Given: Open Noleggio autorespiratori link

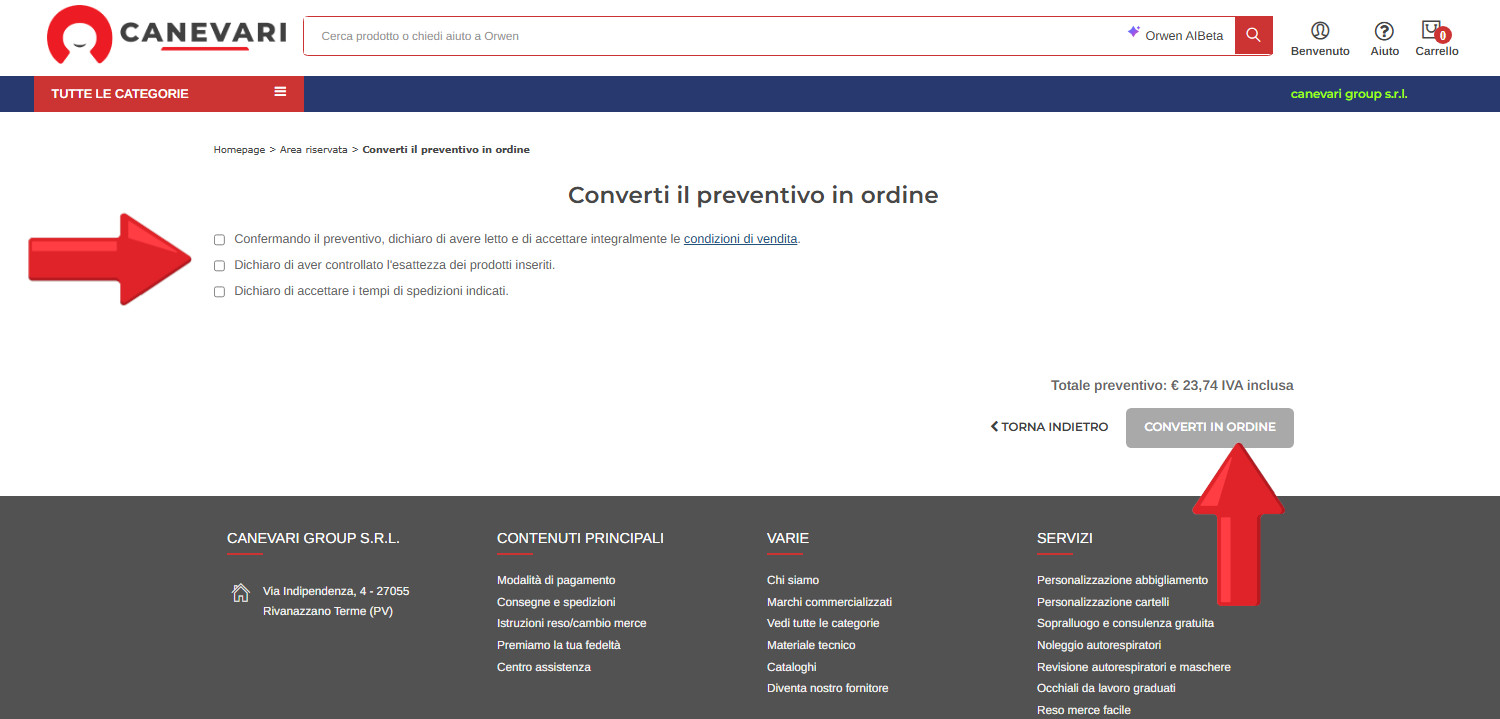Looking at the screenshot, I should point(1099,645).
